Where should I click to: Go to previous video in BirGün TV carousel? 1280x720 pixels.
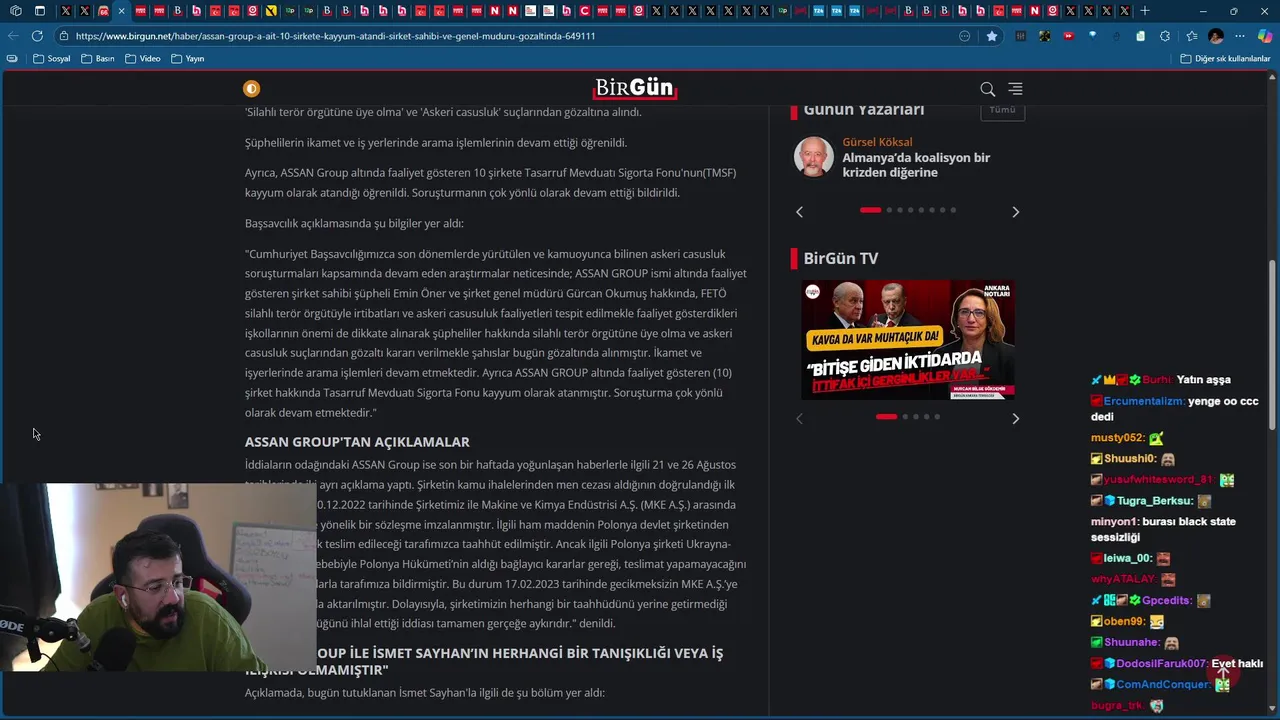(x=799, y=419)
